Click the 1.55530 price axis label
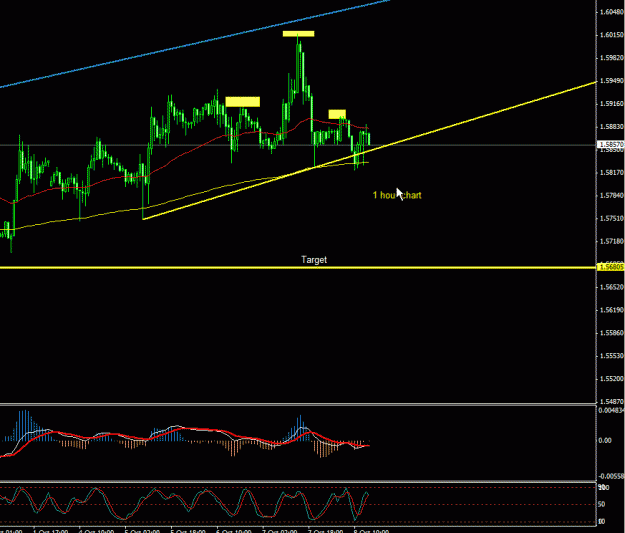This screenshot has height=533, width=625. coord(611,355)
